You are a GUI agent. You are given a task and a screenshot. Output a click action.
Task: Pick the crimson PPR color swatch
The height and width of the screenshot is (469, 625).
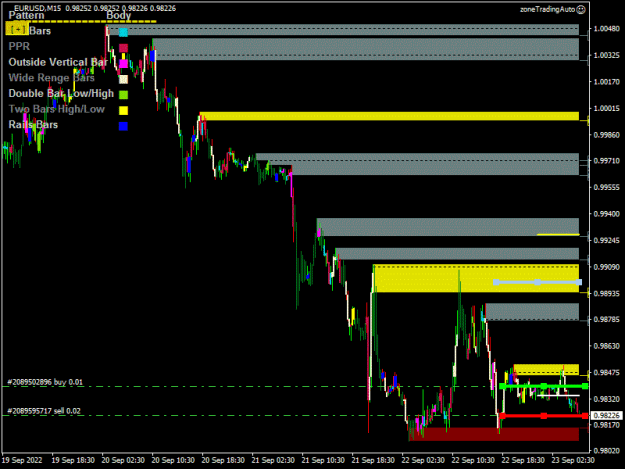pos(124,48)
